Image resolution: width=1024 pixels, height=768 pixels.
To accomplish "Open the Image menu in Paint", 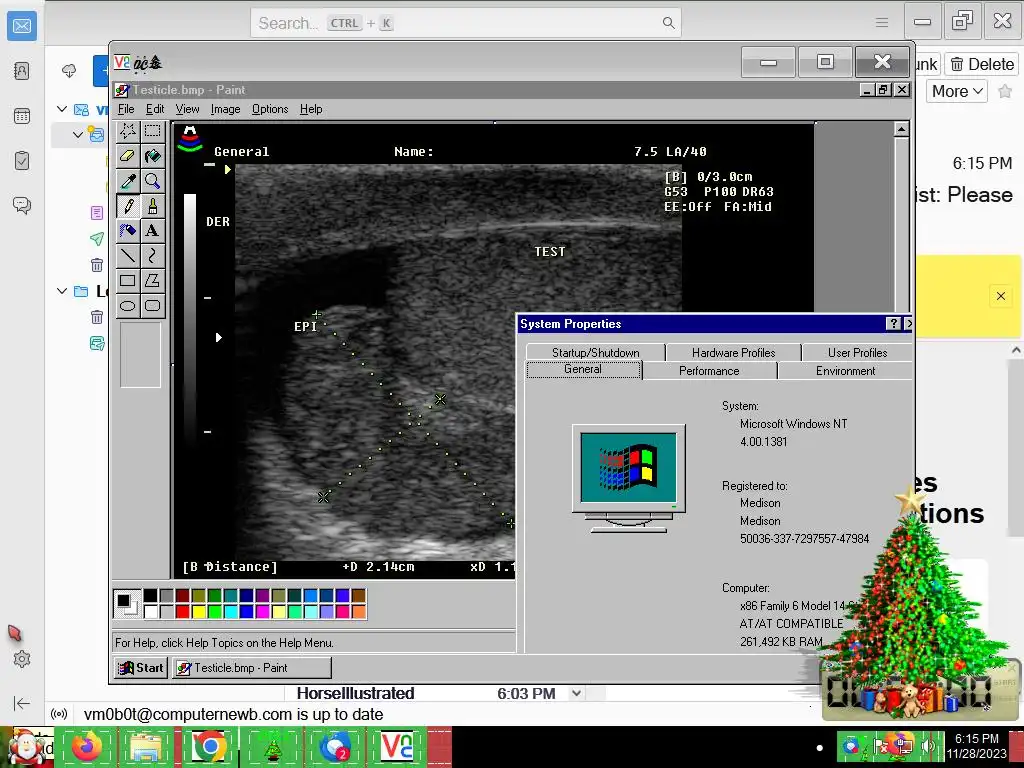I will point(225,109).
